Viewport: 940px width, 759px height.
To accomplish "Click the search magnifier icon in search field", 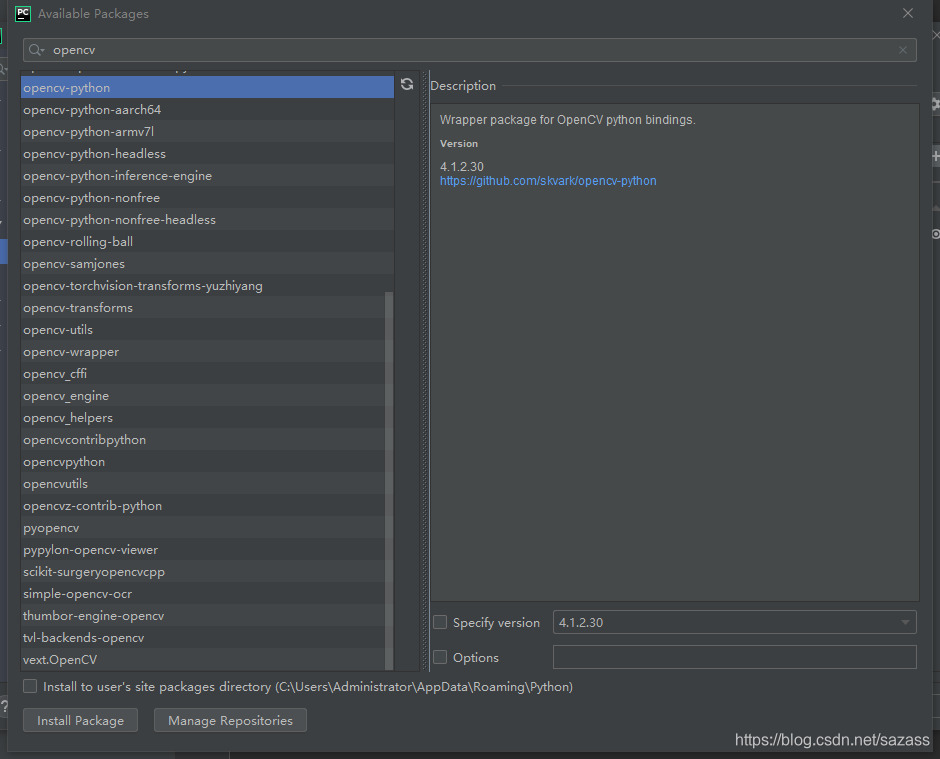I will pos(37,50).
